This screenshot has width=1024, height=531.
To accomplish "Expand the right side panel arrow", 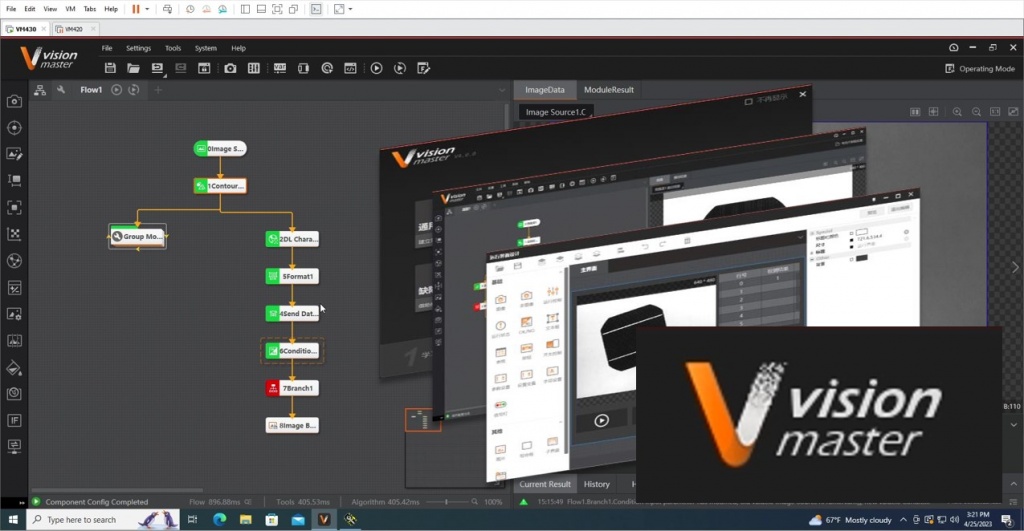I will 1016,267.
